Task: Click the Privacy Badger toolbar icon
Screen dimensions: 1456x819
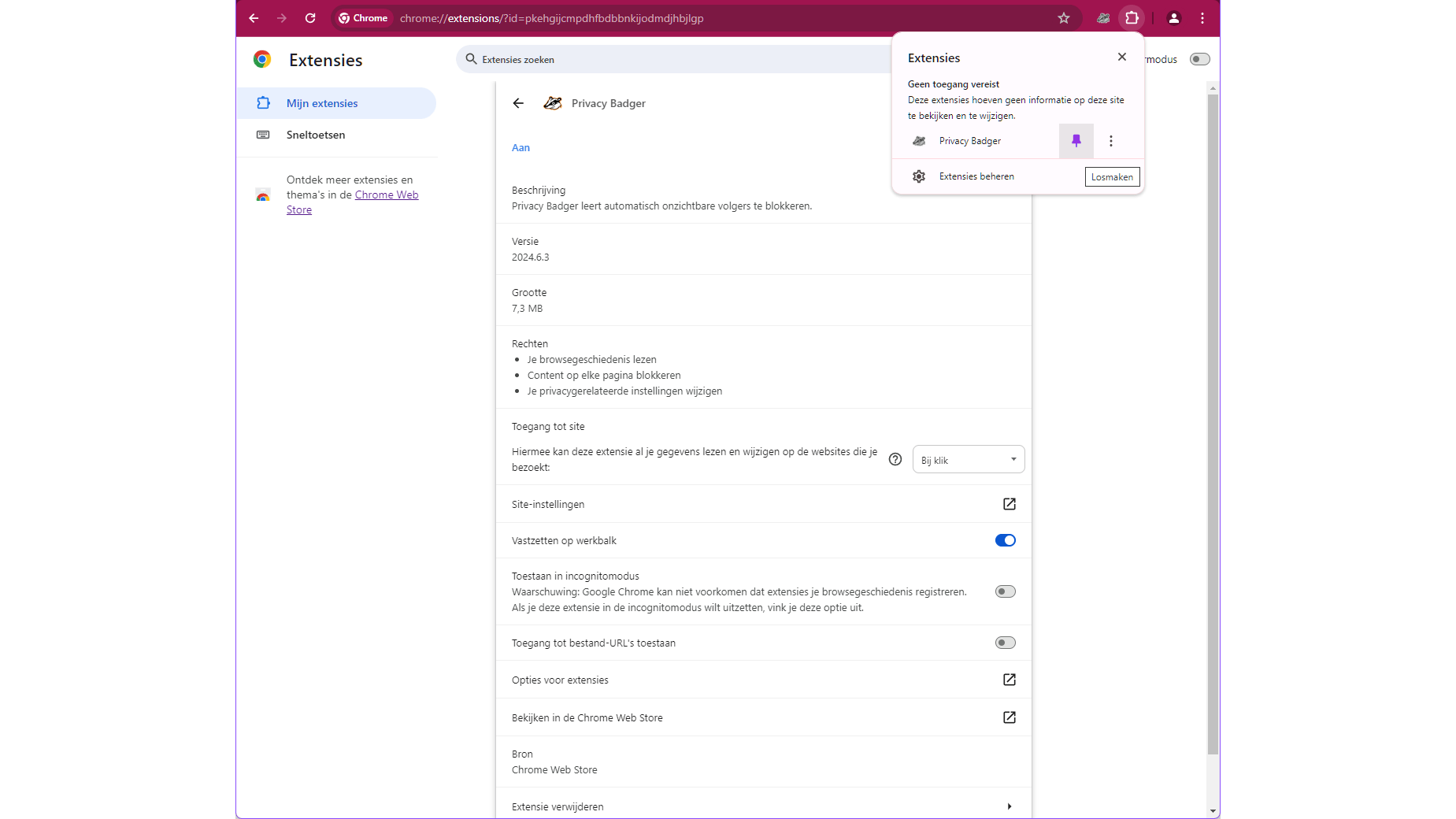Action: pyautogui.click(x=1103, y=18)
